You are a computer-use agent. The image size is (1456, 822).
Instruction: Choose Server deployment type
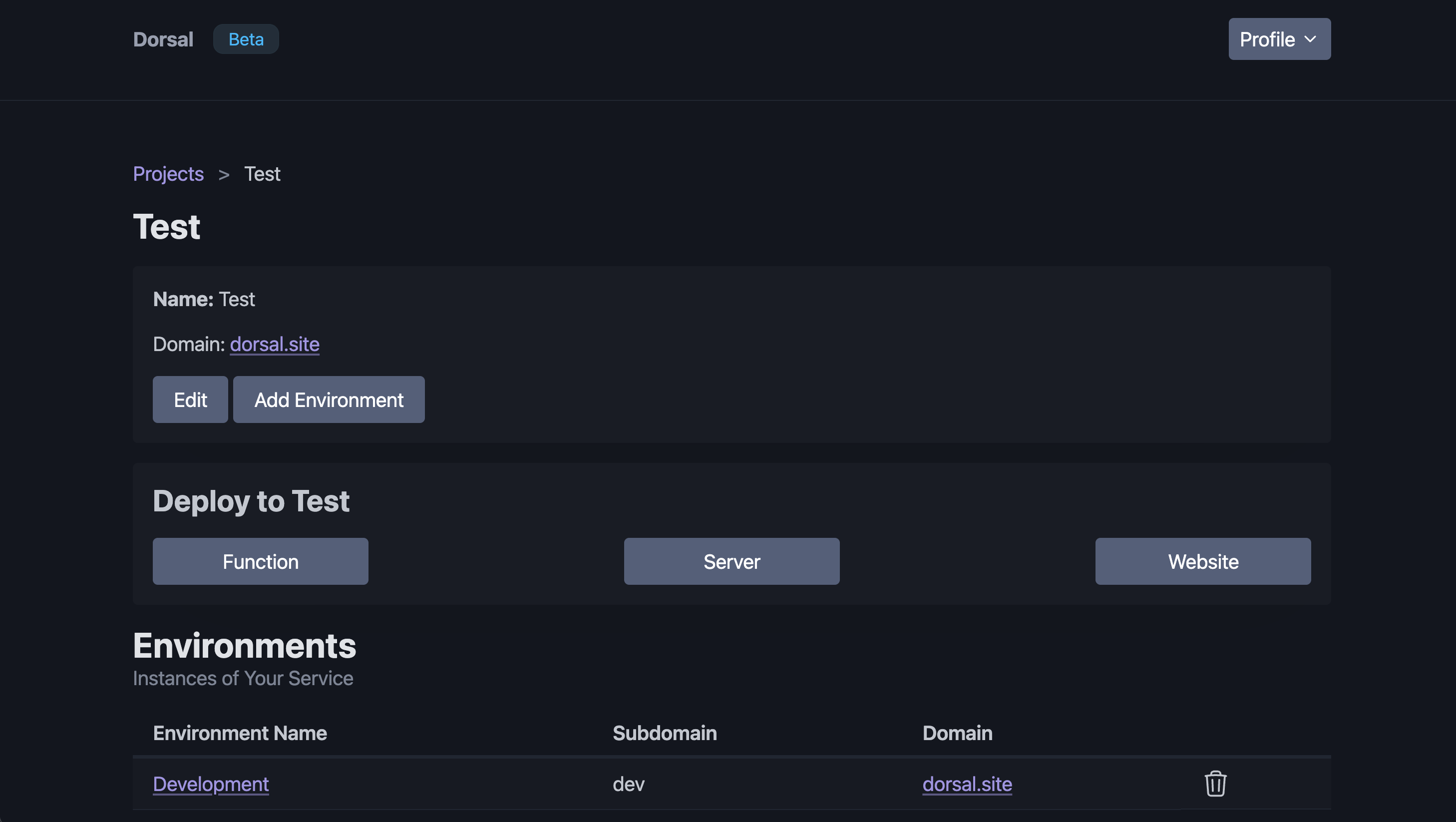pos(731,561)
